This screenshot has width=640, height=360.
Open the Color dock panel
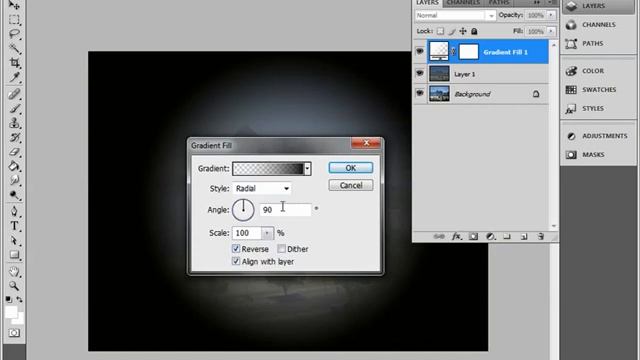tap(598, 71)
